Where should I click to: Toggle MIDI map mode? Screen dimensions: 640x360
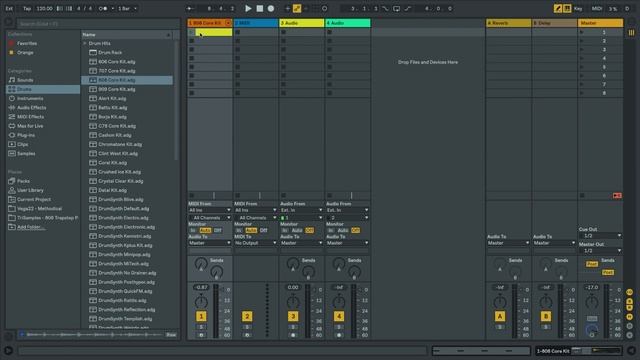coord(597,8)
